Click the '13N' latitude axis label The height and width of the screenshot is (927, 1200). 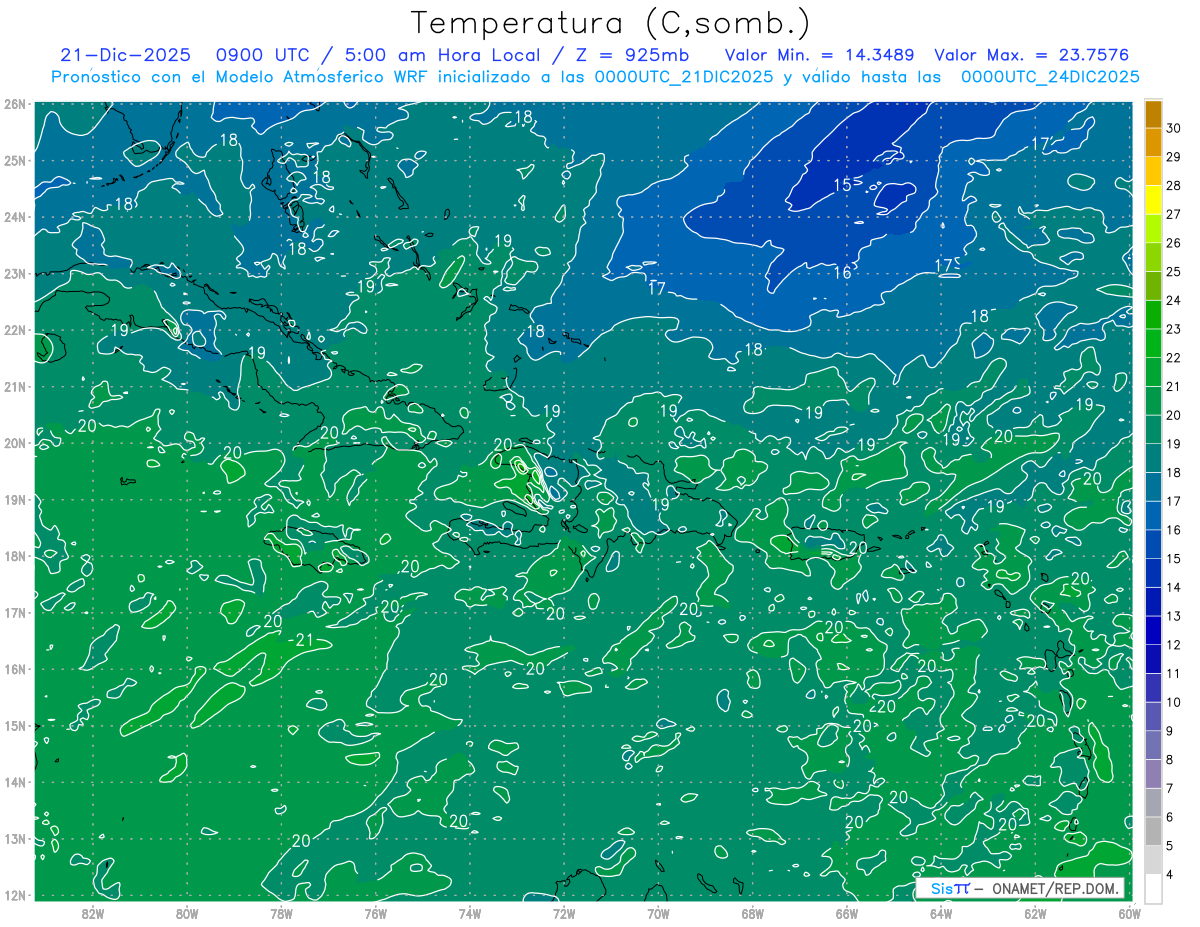coord(15,838)
